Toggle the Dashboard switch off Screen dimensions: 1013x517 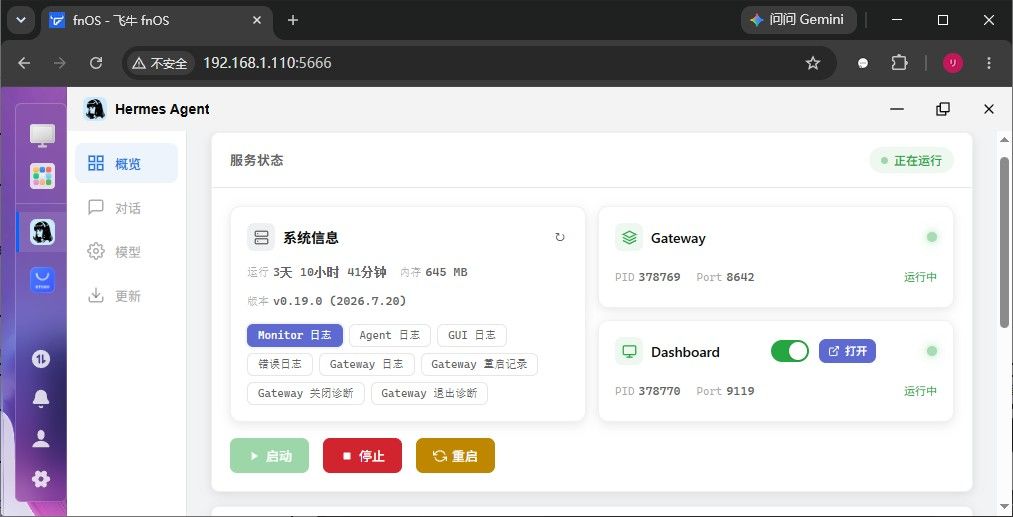click(789, 351)
